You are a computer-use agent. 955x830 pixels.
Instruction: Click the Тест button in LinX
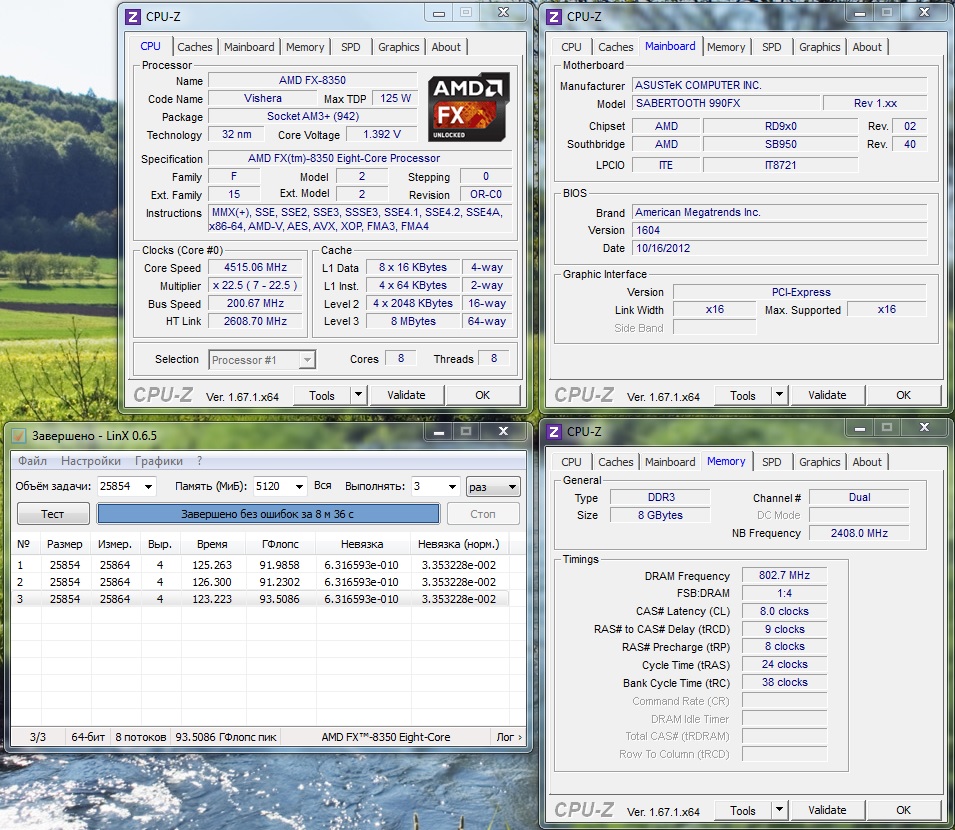53,514
